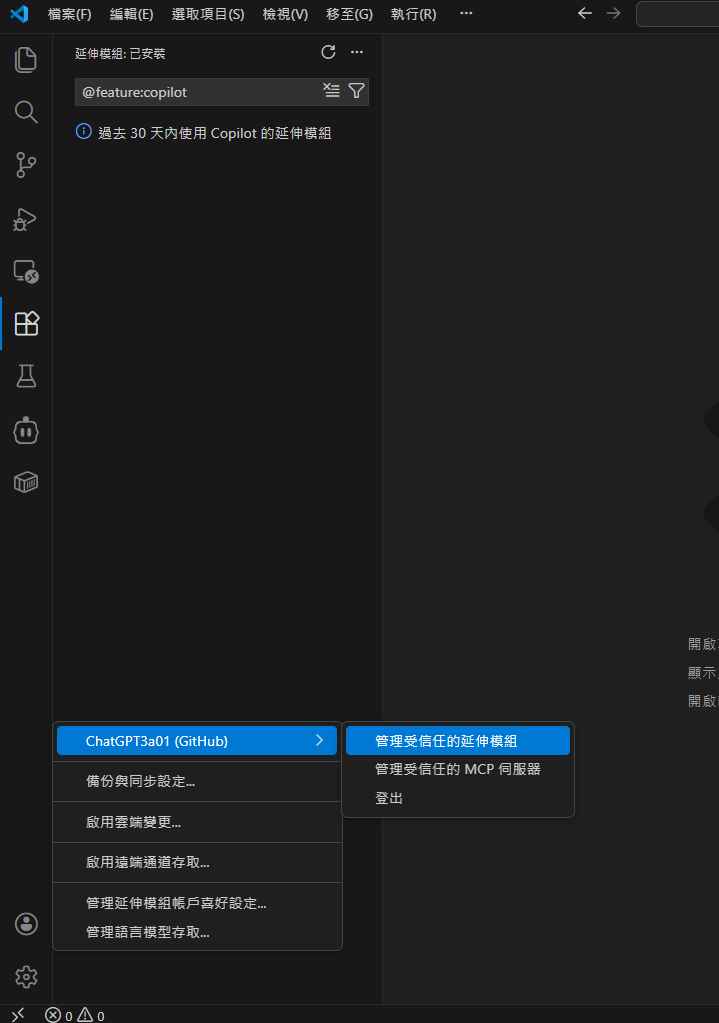Screen dimensions: 719x1023
Task: Go forward with the right arrow
Action: [x=613, y=14]
